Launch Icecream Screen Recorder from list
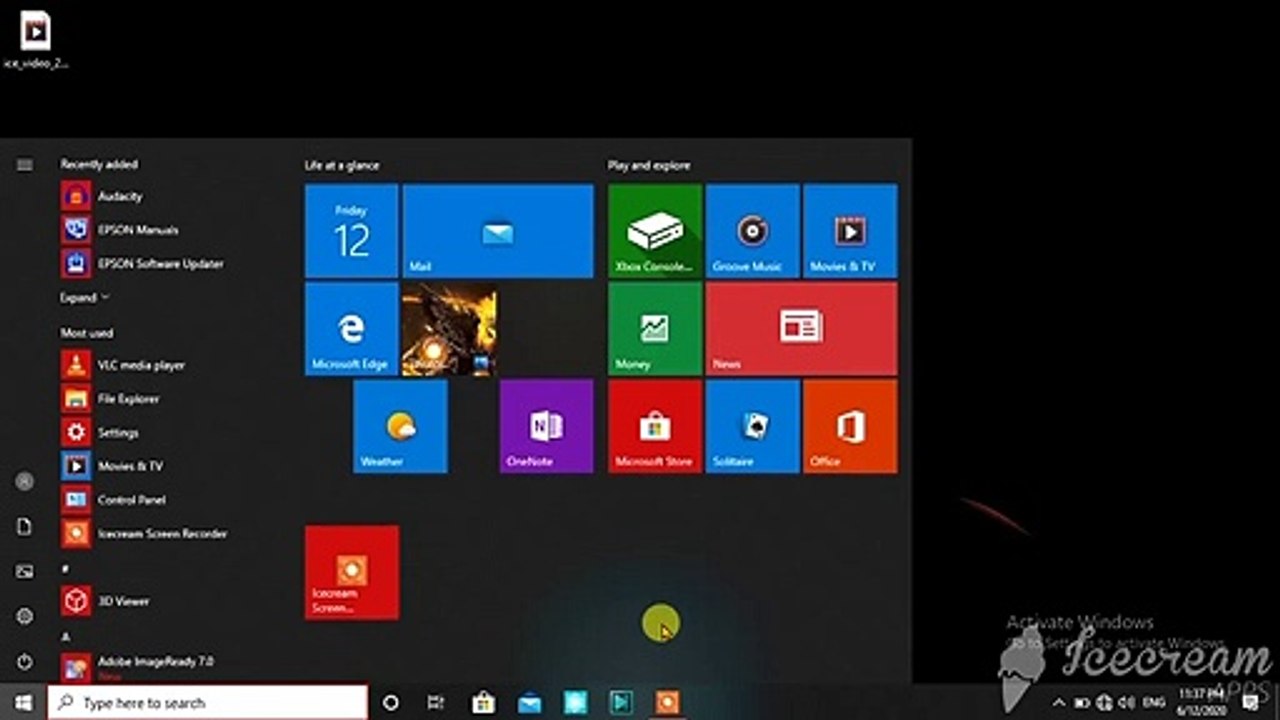Image resolution: width=1280 pixels, height=720 pixels. pos(150,533)
